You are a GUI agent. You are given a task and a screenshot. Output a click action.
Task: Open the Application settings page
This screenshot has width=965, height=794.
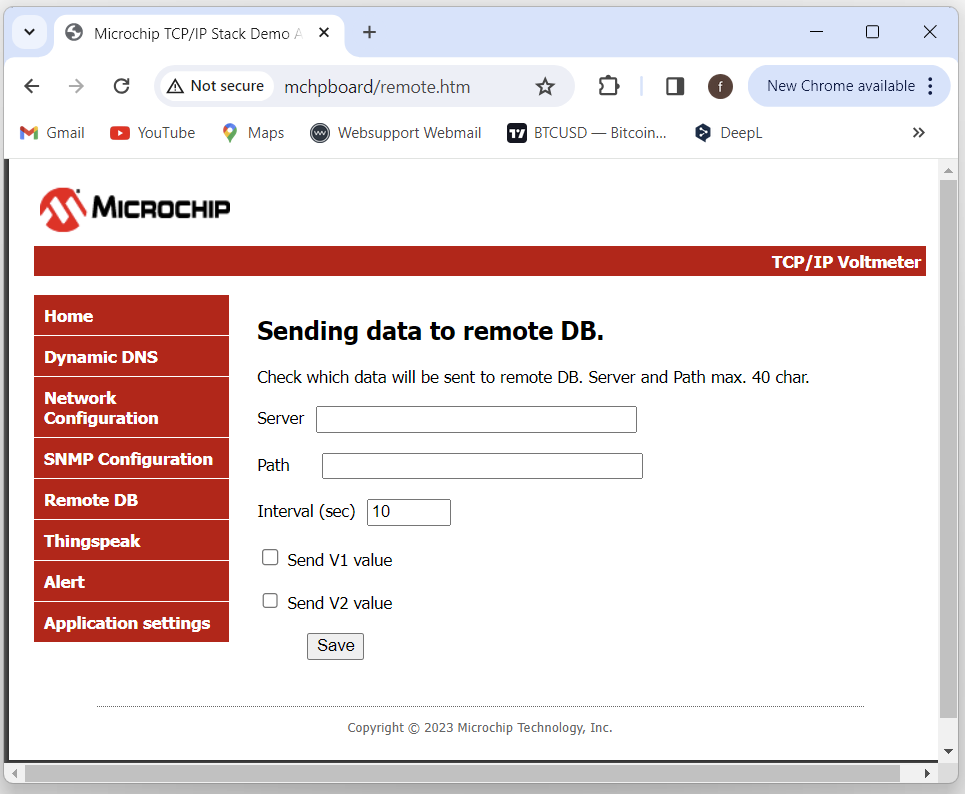(131, 623)
